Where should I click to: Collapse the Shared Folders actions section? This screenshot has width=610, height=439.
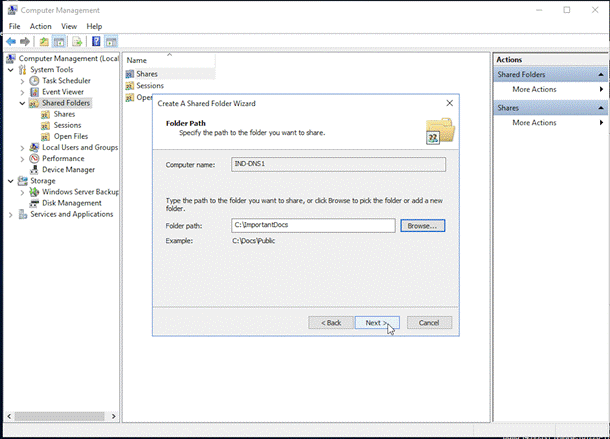pos(601,74)
